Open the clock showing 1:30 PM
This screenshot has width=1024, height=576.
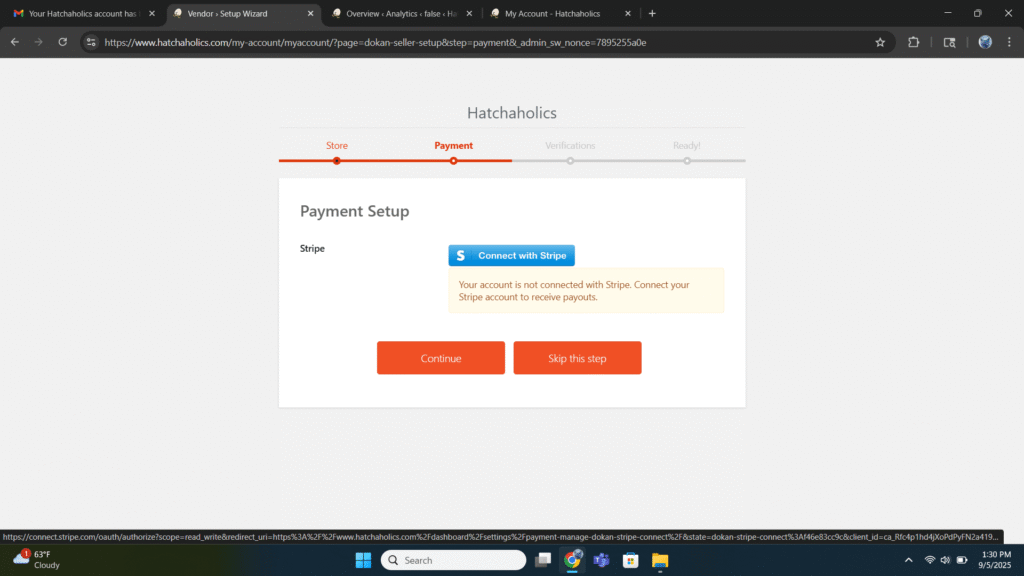click(x=995, y=560)
